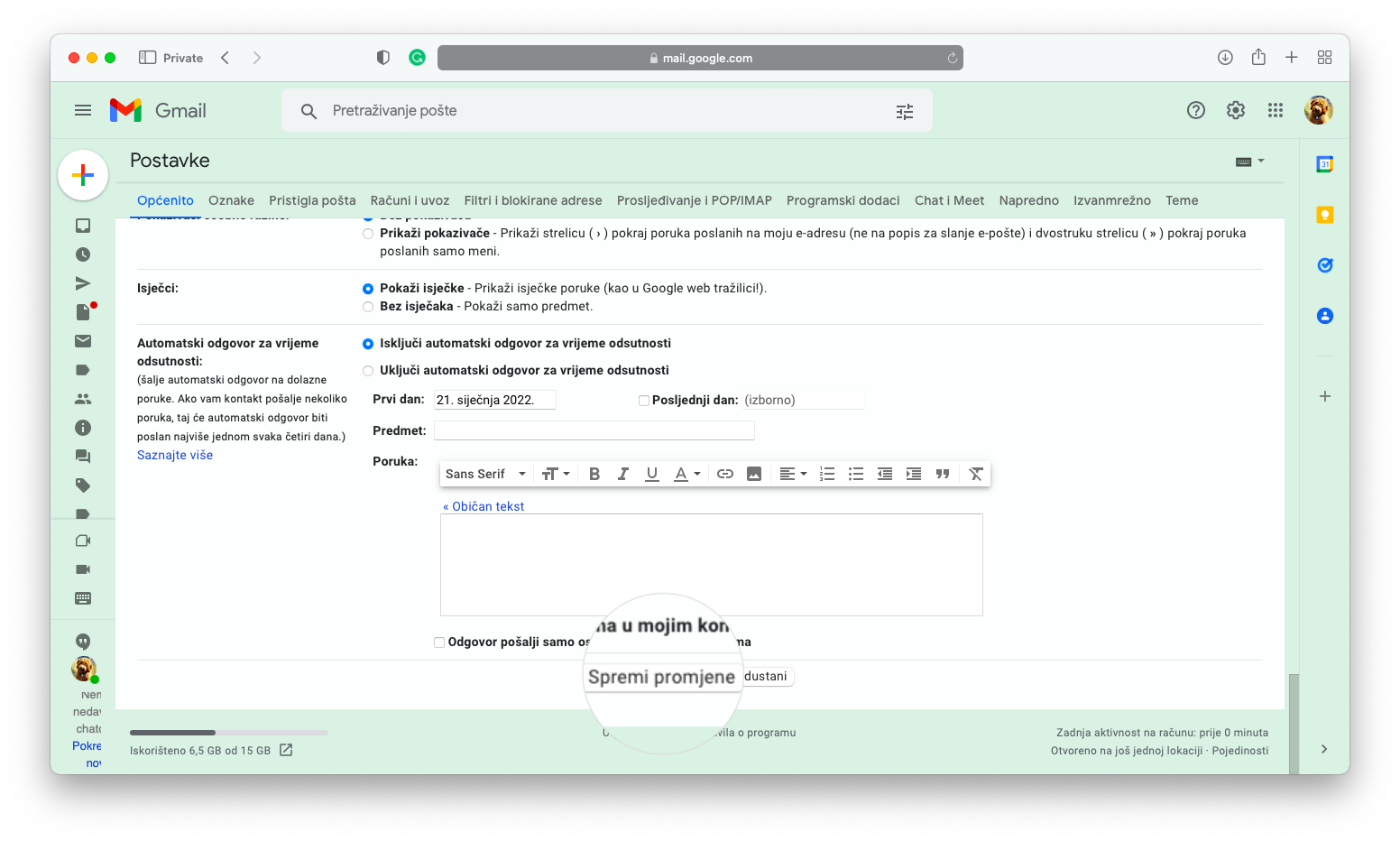
Task: Expand the text alignment dropdown
Action: (x=793, y=474)
